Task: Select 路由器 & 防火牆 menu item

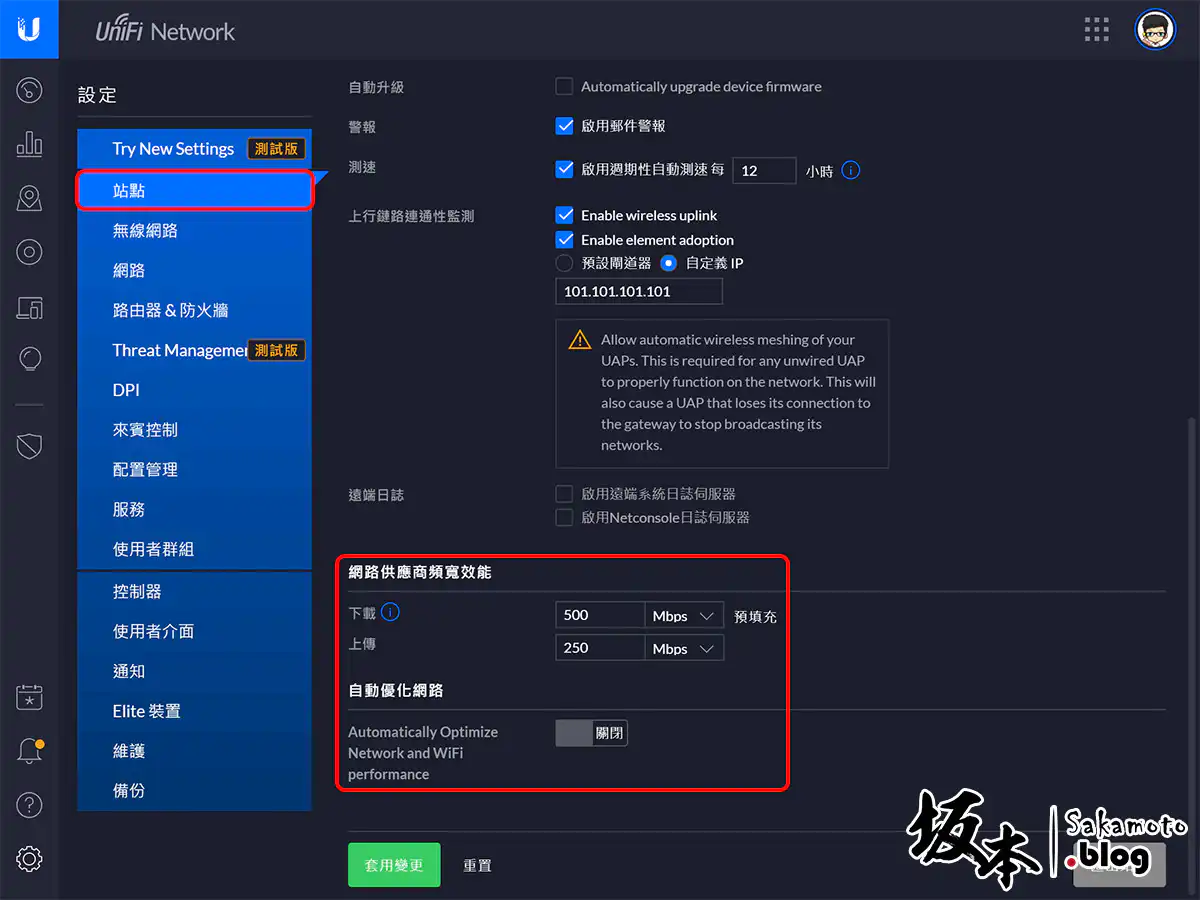Action: coord(170,311)
